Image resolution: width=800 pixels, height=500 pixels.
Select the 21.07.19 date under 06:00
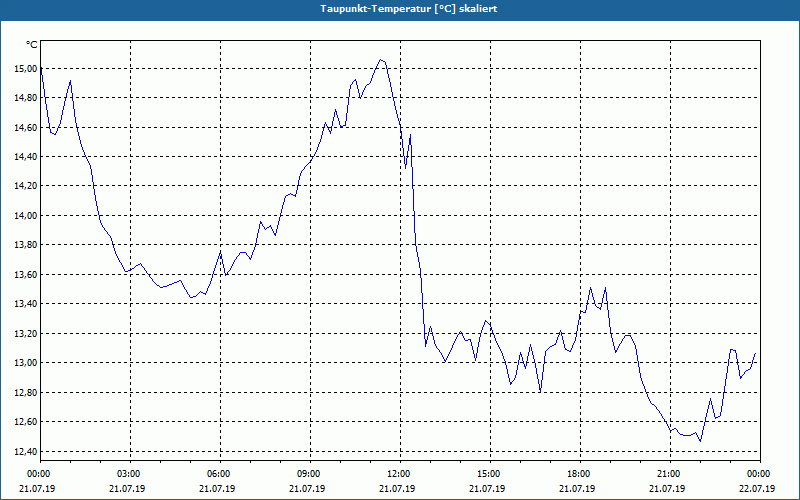tap(217, 489)
